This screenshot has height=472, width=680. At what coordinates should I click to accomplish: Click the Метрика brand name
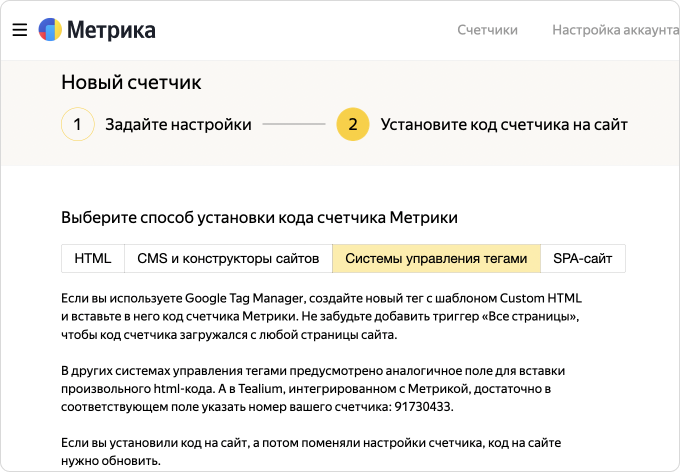point(111,30)
